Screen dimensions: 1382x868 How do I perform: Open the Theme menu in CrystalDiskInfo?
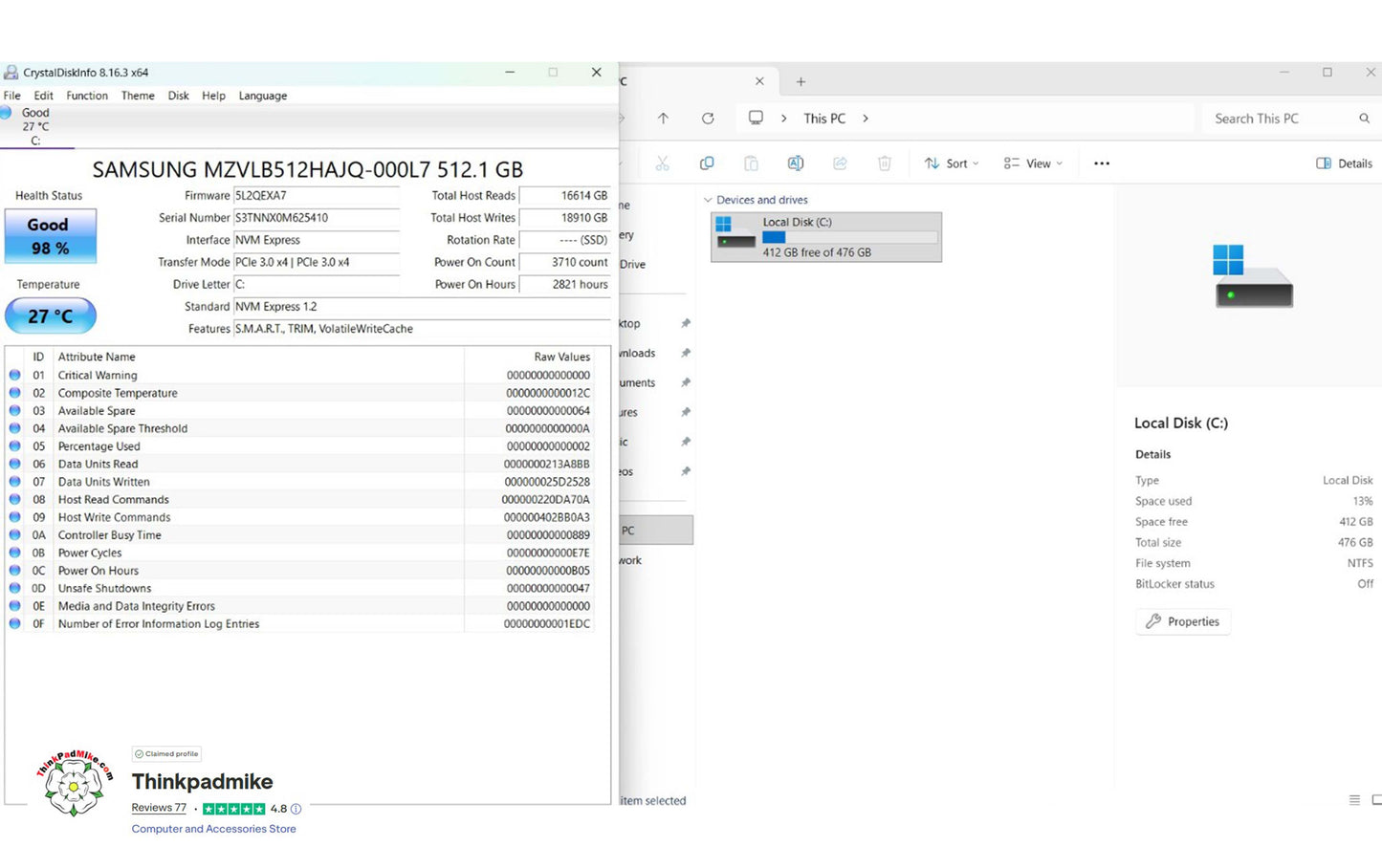point(138,96)
